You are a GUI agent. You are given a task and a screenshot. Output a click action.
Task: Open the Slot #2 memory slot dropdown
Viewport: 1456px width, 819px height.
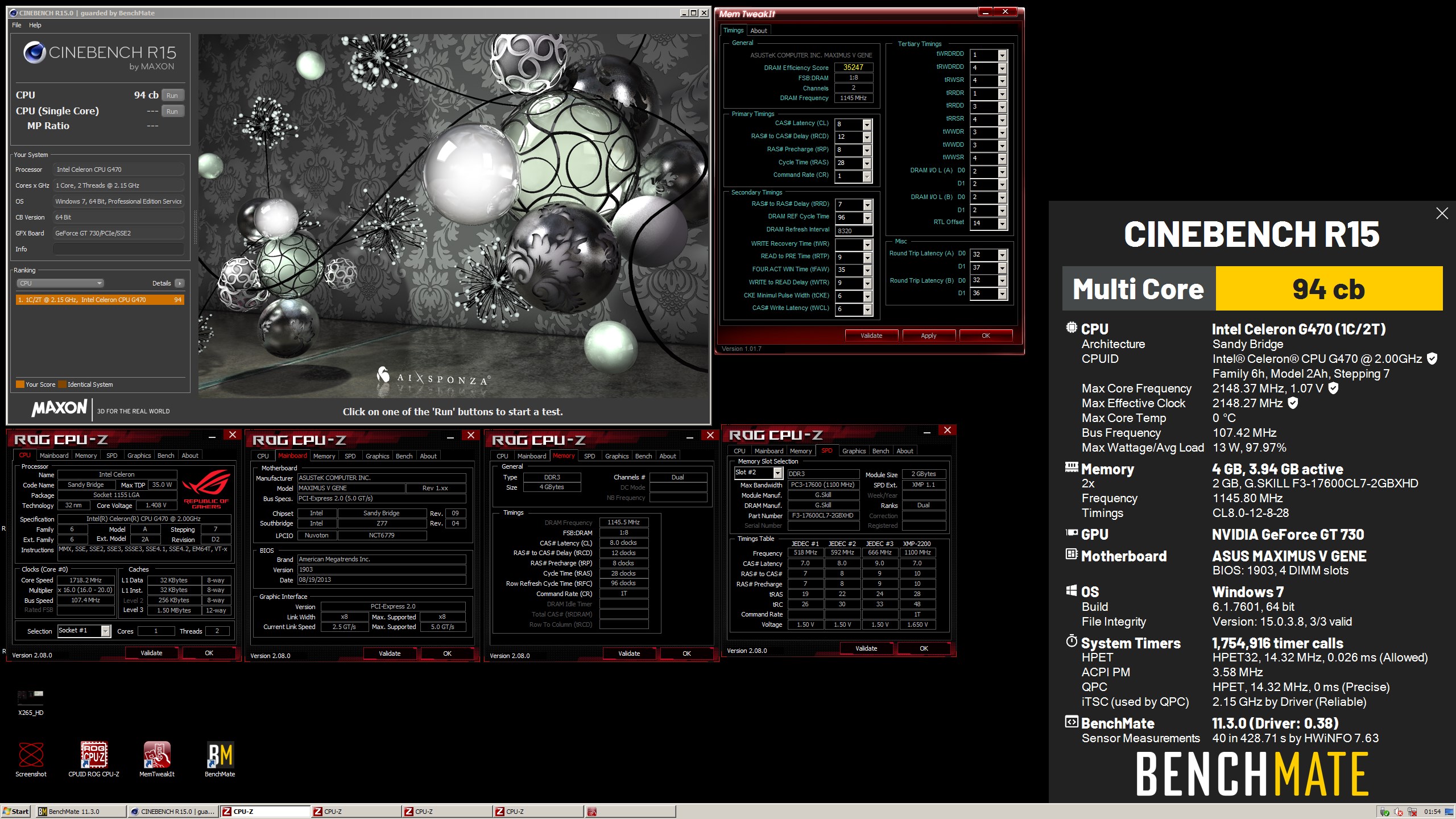[x=777, y=473]
